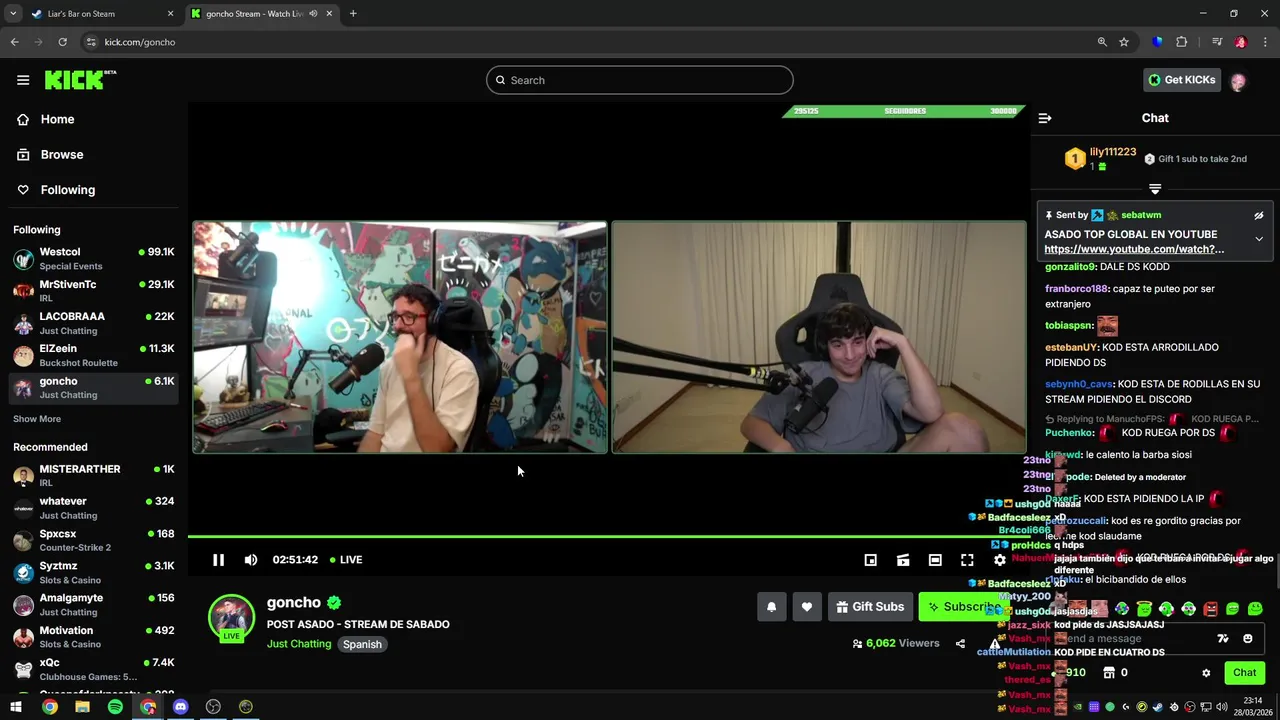Open the Kick hamburger sidebar menu

[x=23, y=80]
